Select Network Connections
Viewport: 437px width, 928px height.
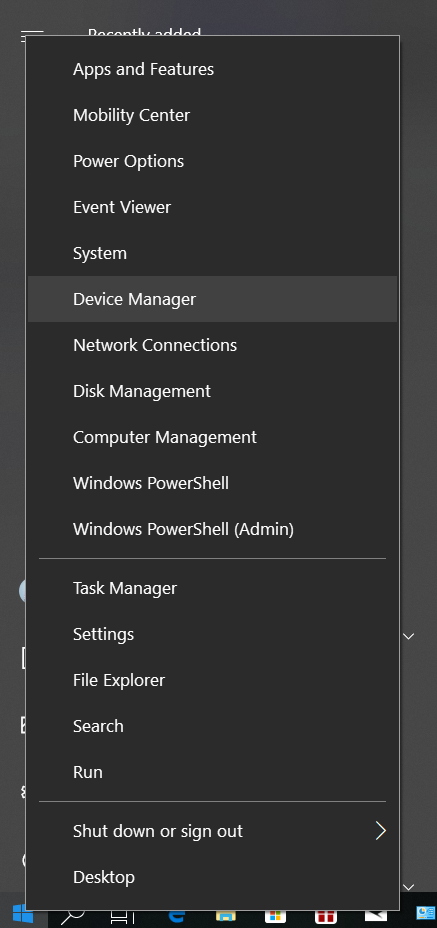click(x=212, y=345)
